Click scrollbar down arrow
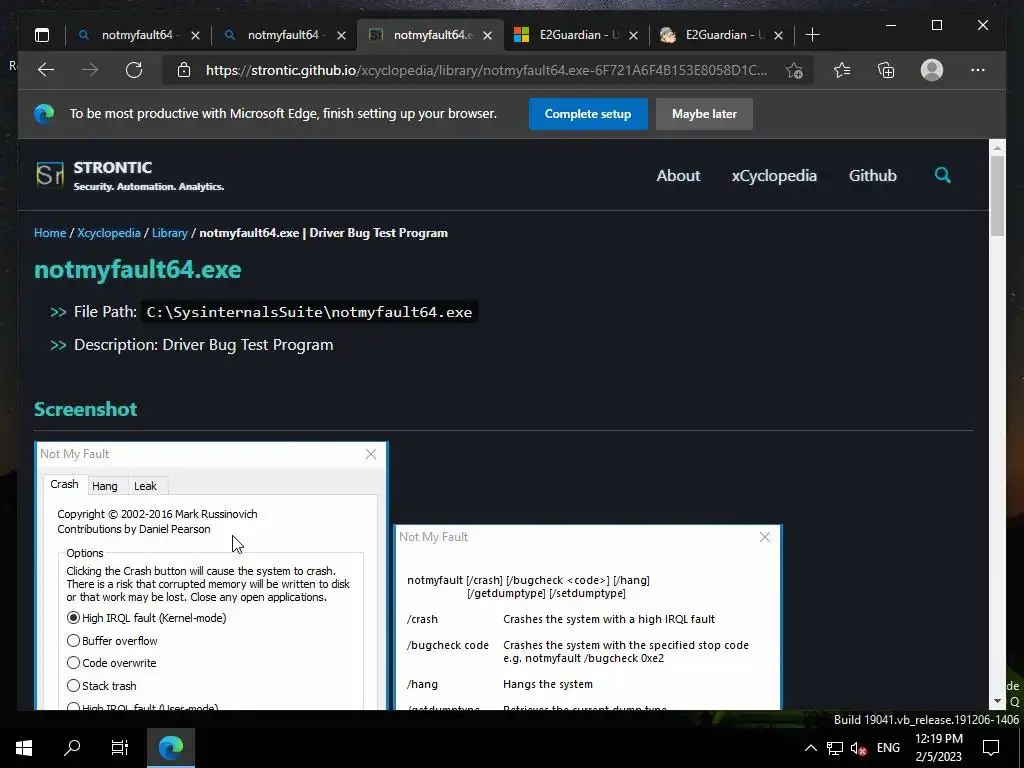The width and height of the screenshot is (1024, 768). 997,702
